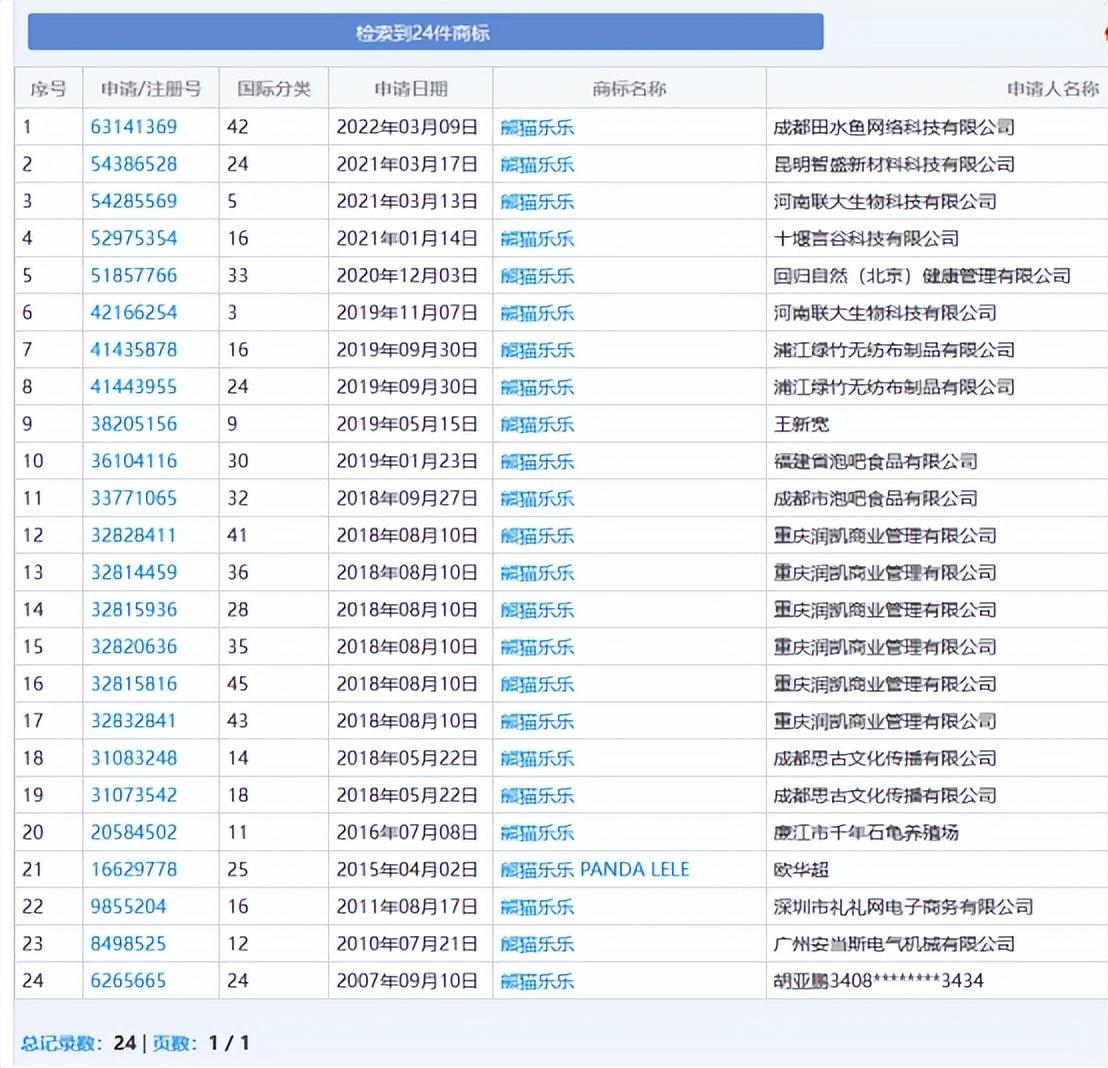Screen dimensions: 1108x1068
Task: Click the 申请日期 column header
Action: tap(411, 88)
